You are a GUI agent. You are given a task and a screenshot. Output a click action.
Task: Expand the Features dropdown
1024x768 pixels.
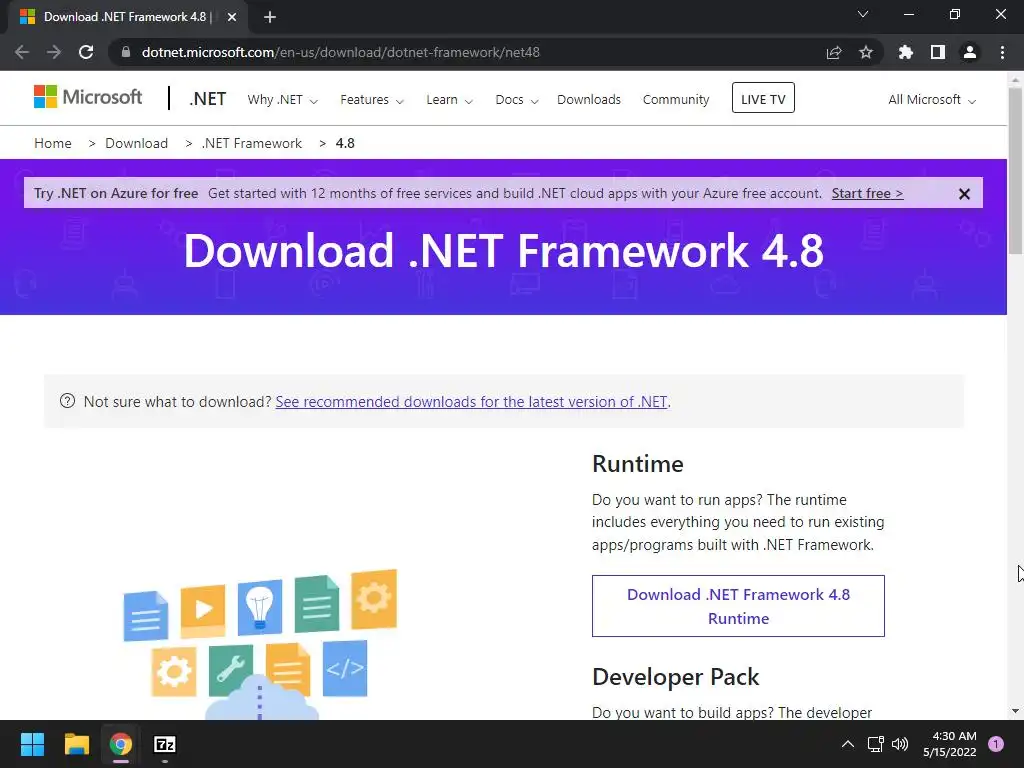pyautogui.click(x=372, y=100)
